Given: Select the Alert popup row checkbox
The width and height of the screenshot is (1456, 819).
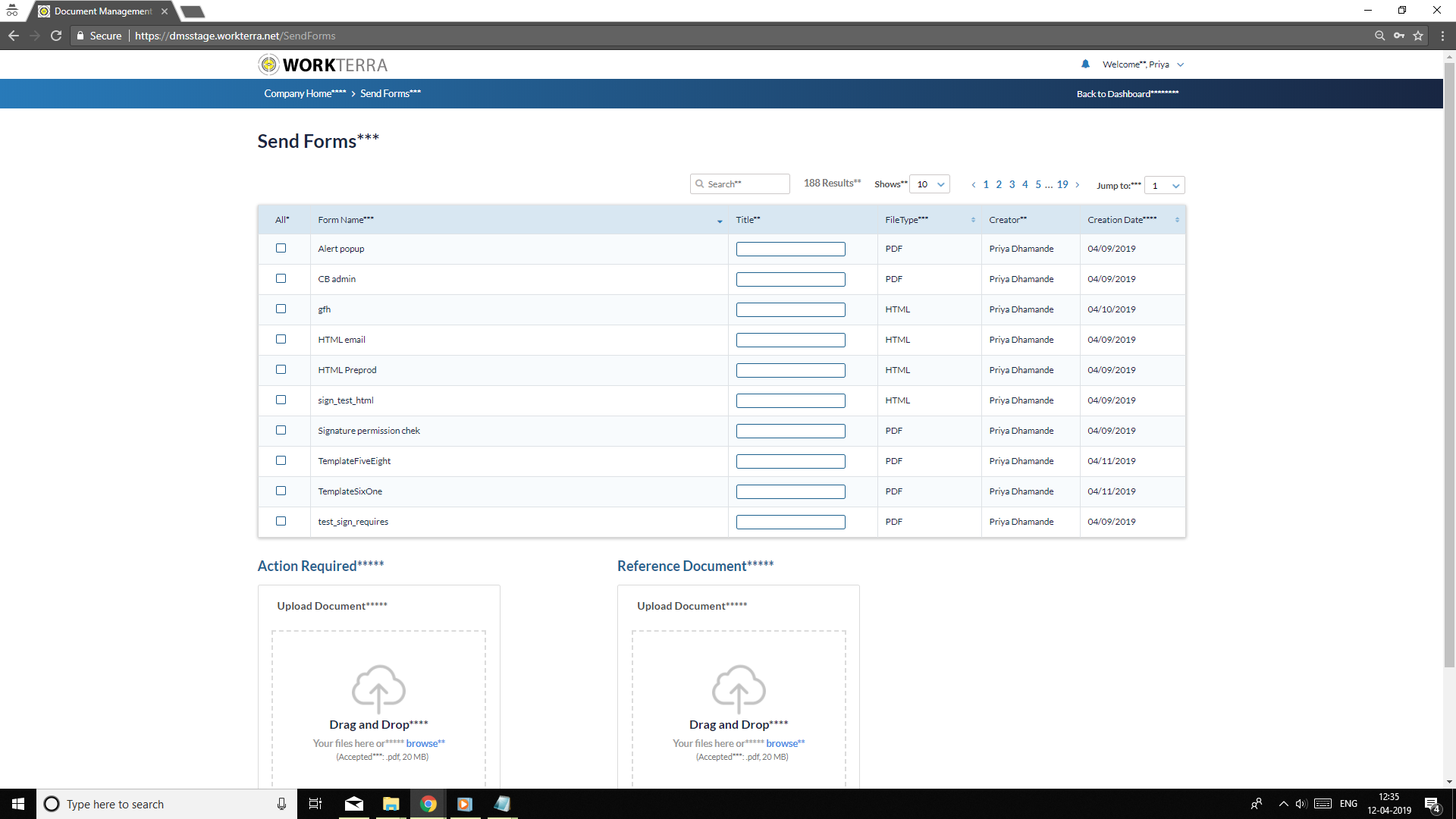Looking at the screenshot, I should [281, 248].
